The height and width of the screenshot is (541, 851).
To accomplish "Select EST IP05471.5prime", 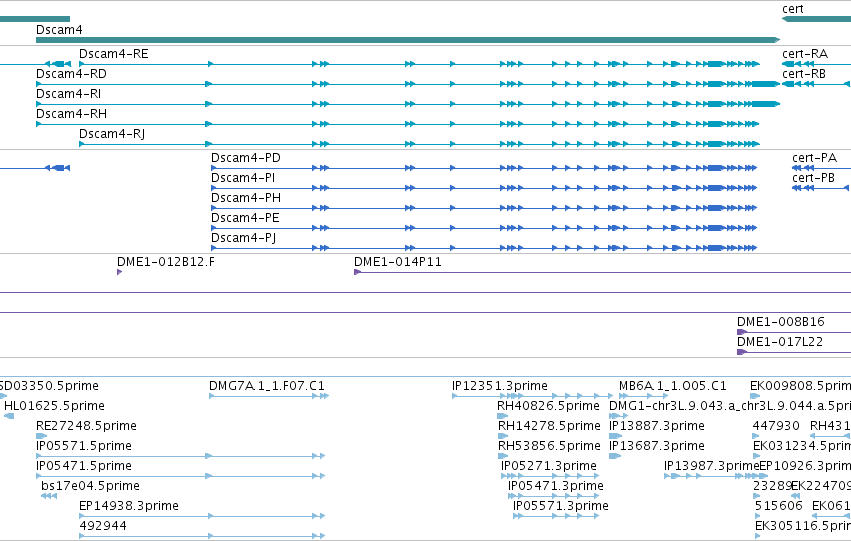I will coord(84,466).
